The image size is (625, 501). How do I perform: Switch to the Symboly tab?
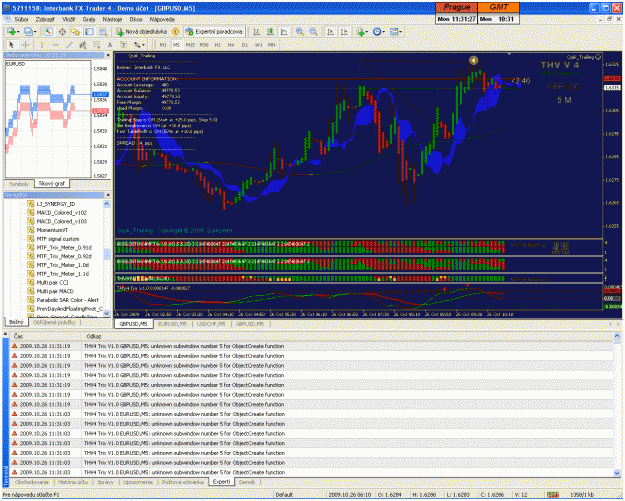coord(19,184)
